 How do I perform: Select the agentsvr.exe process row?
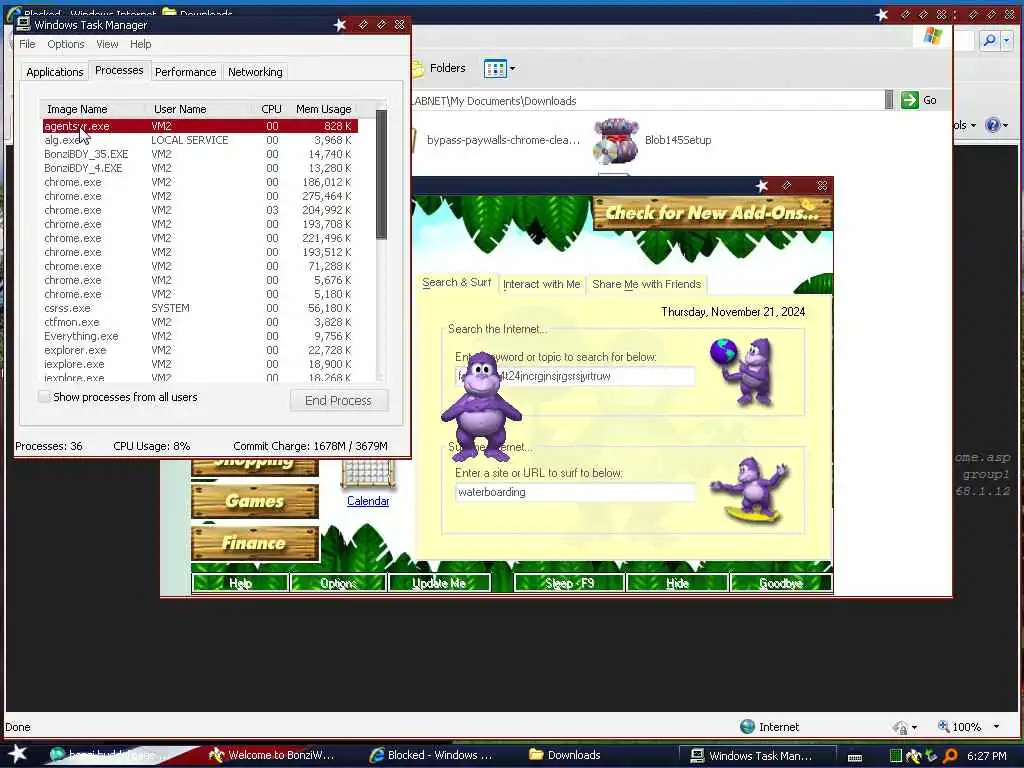click(200, 126)
